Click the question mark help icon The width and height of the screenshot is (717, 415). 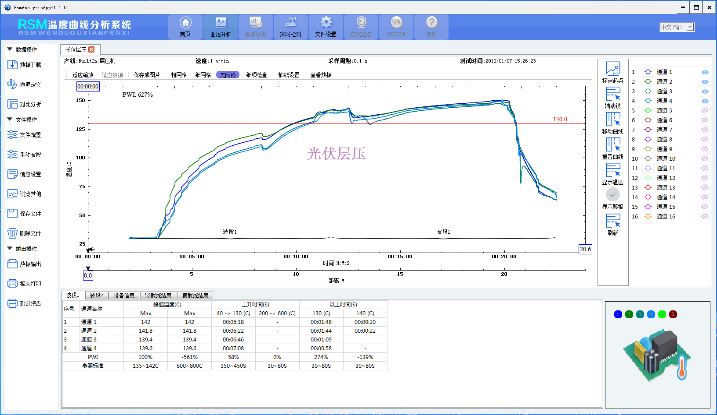point(431,25)
